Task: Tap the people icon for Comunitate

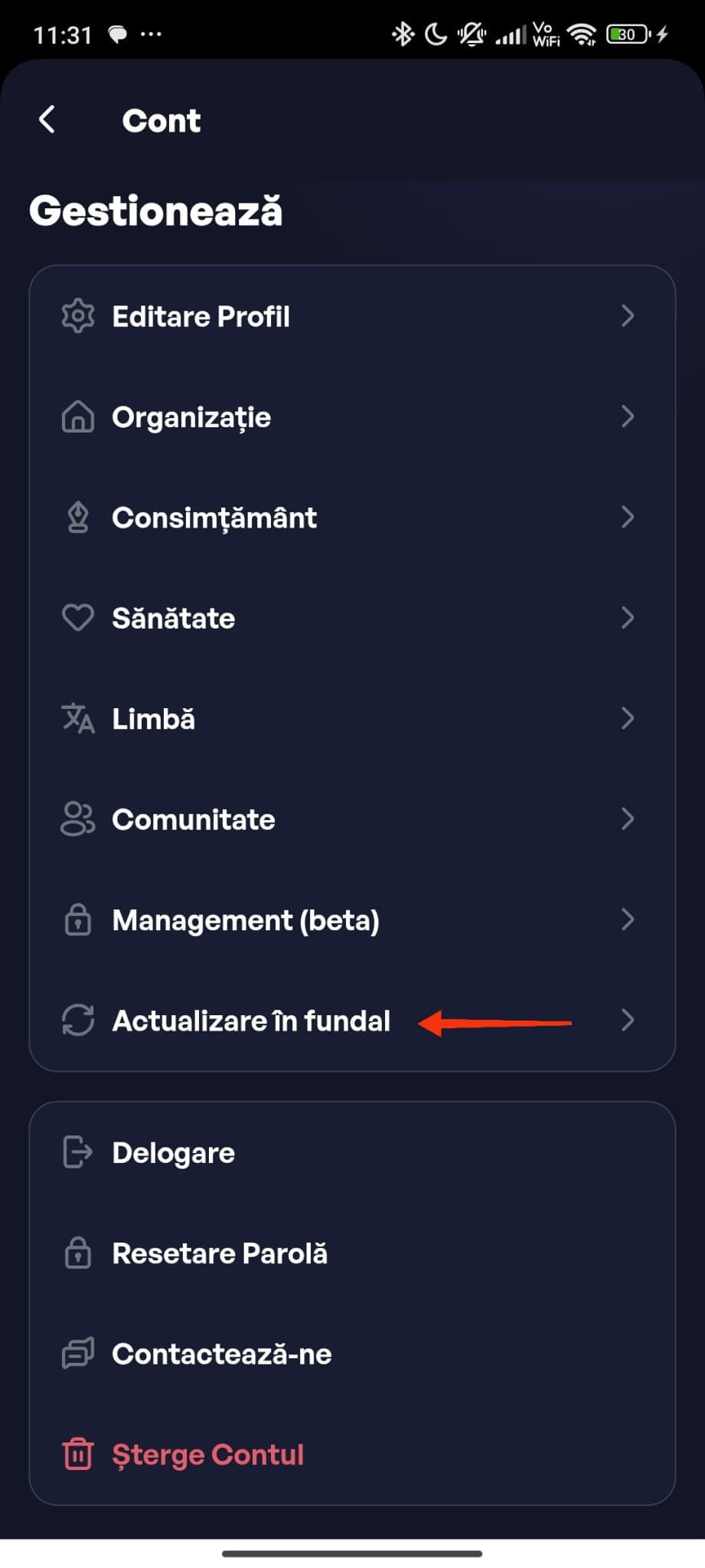Action: coord(77,819)
